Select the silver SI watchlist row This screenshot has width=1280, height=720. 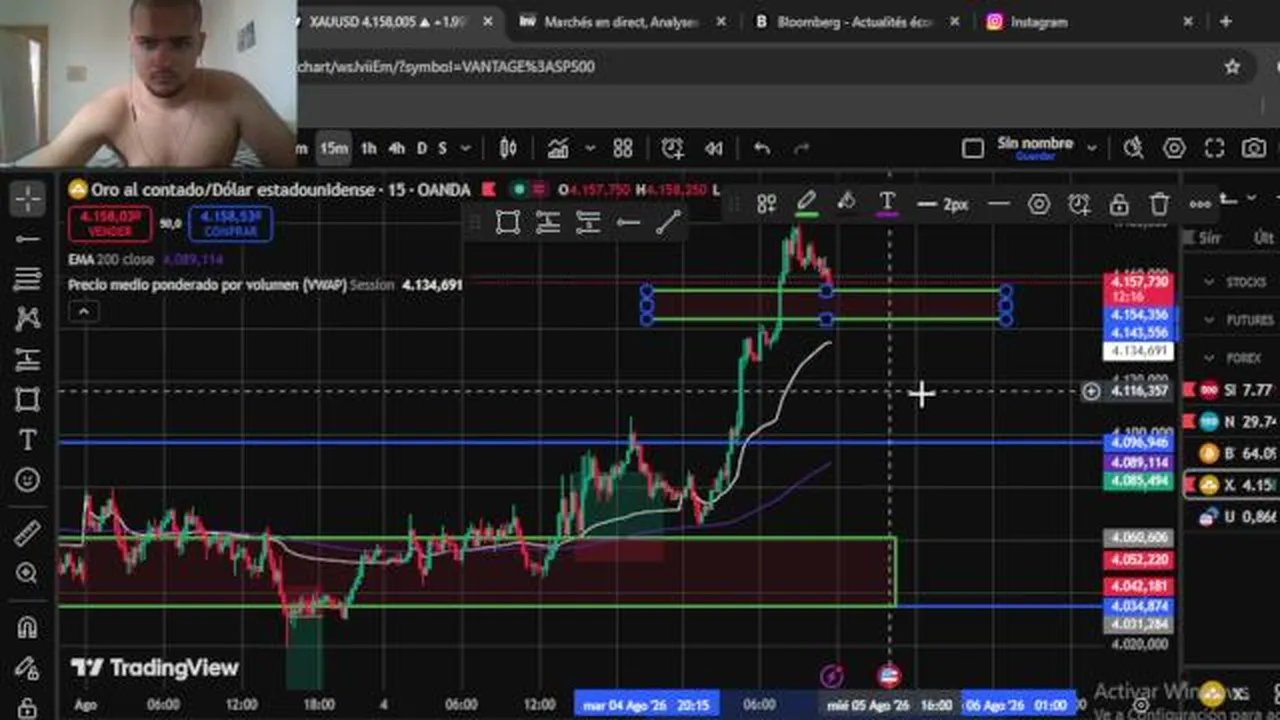click(x=1230, y=389)
